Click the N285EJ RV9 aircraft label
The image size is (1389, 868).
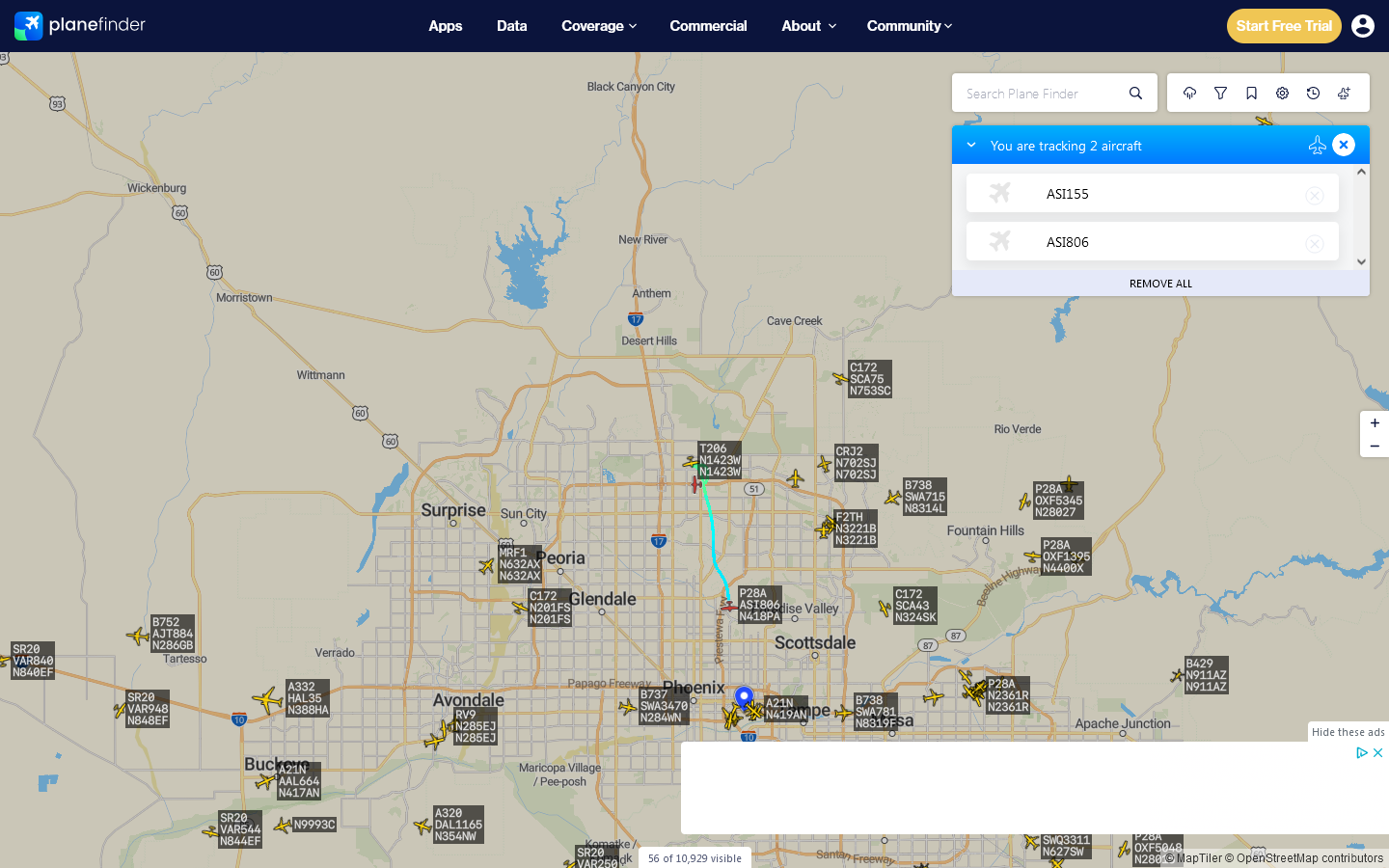coord(476,726)
